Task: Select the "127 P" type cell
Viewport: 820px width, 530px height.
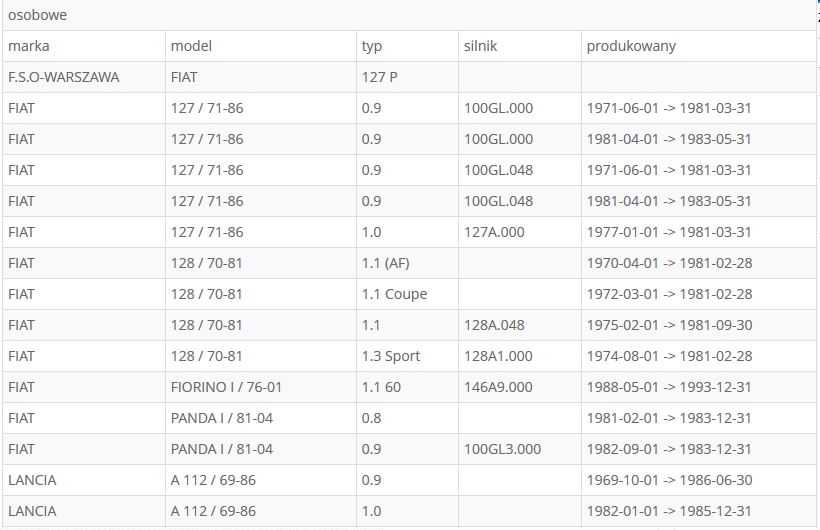Action: (380, 77)
